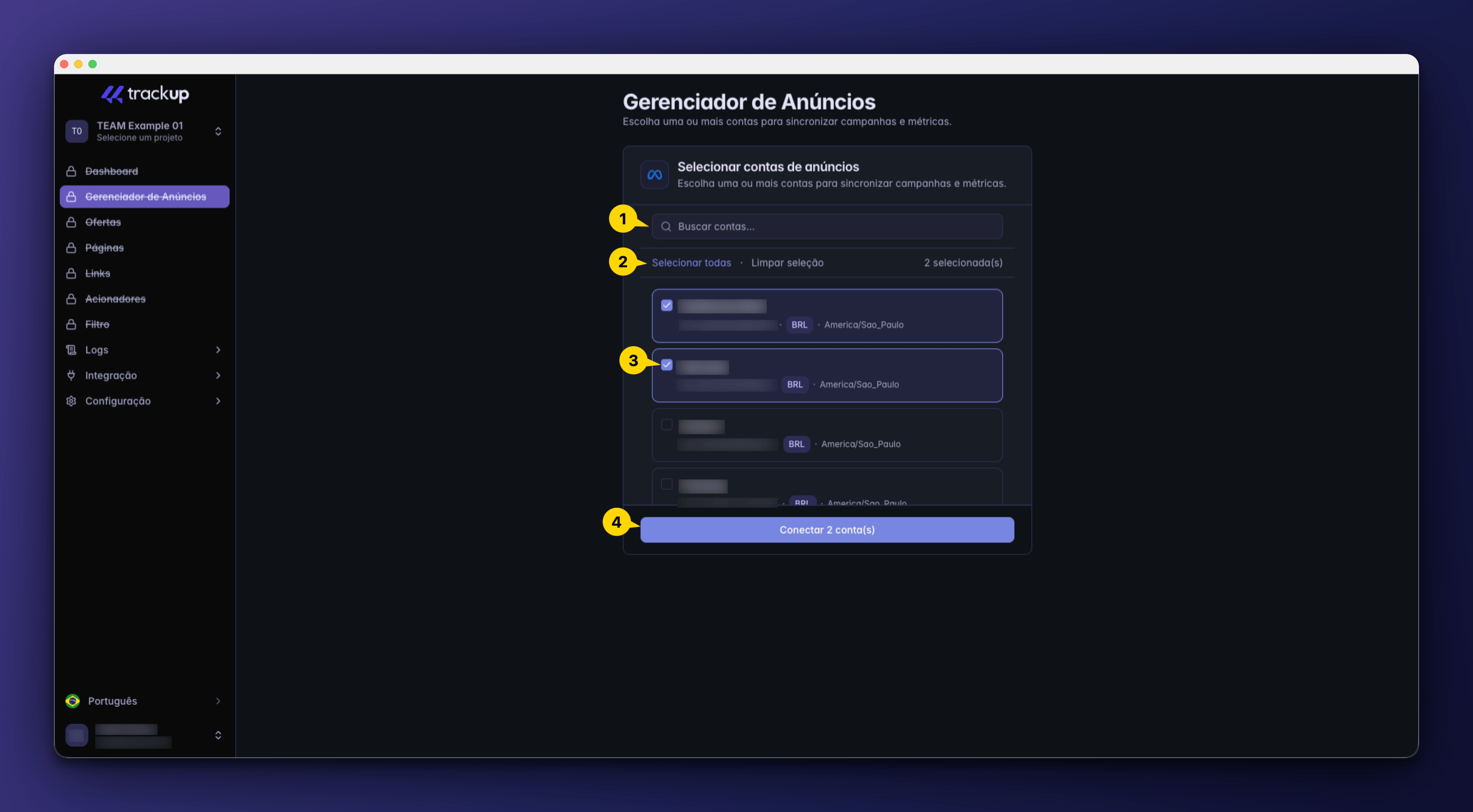Click the Configuração gear icon
Viewport: 1473px width, 812px height.
click(x=71, y=401)
